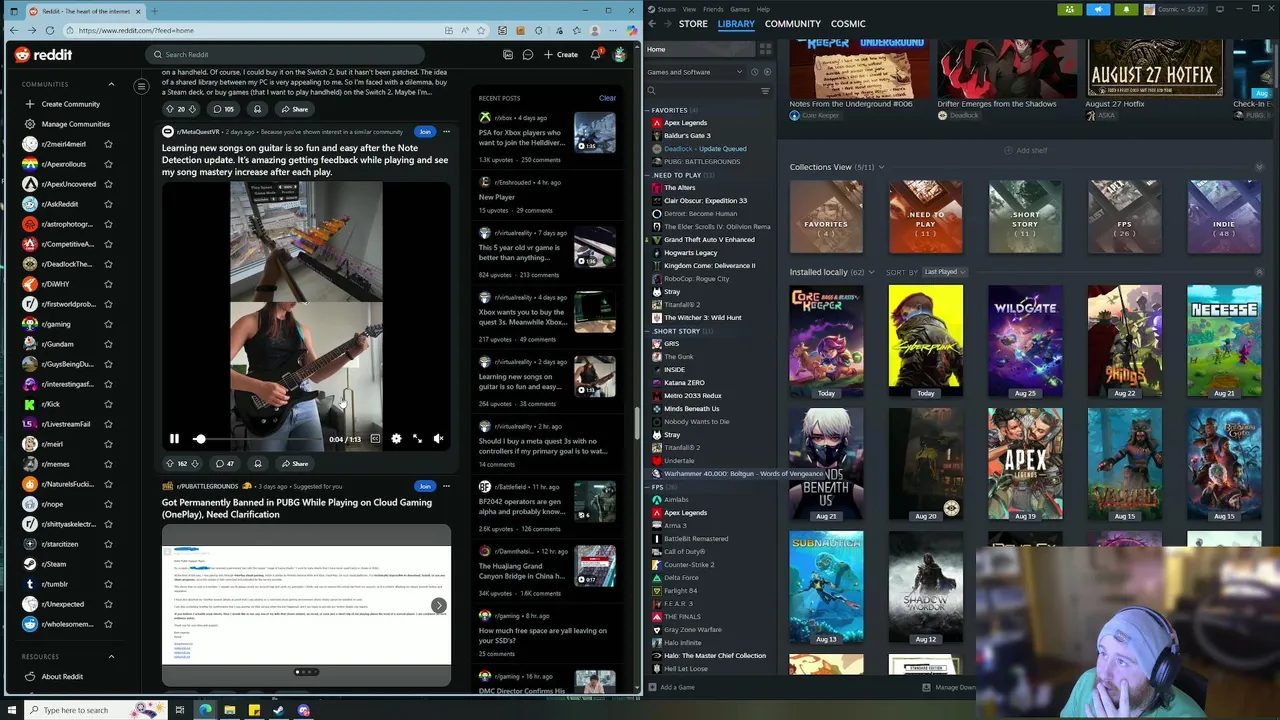Image resolution: width=1280 pixels, height=720 pixels.
Task: Show next image in PUBG post gallery
Action: pos(438,605)
